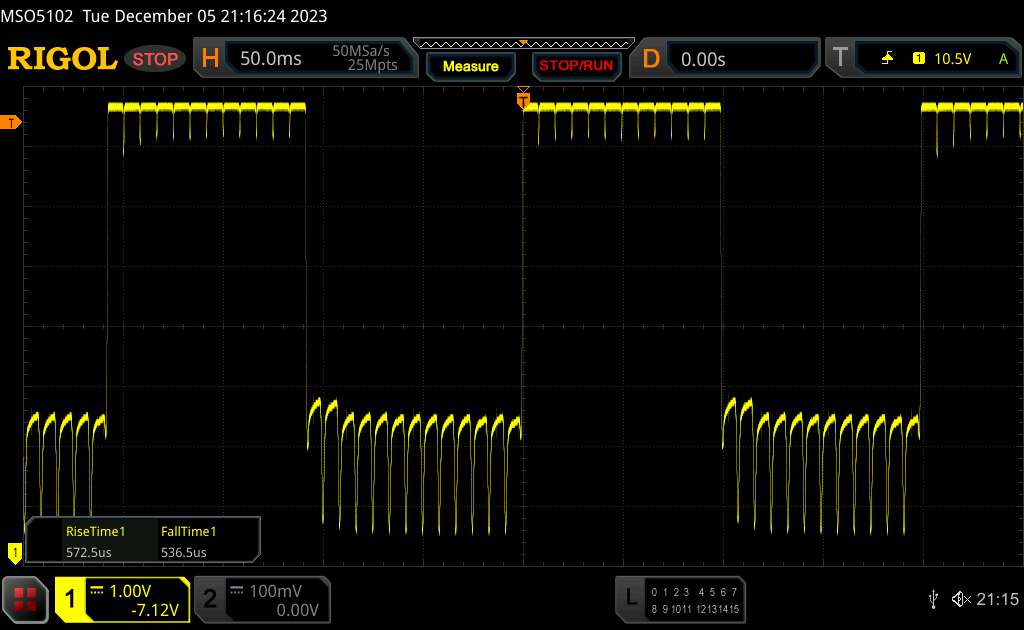The width and height of the screenshot is (1024, 630).
Task: Click the horizontal H timebase icon
Action: click(210, 59)
